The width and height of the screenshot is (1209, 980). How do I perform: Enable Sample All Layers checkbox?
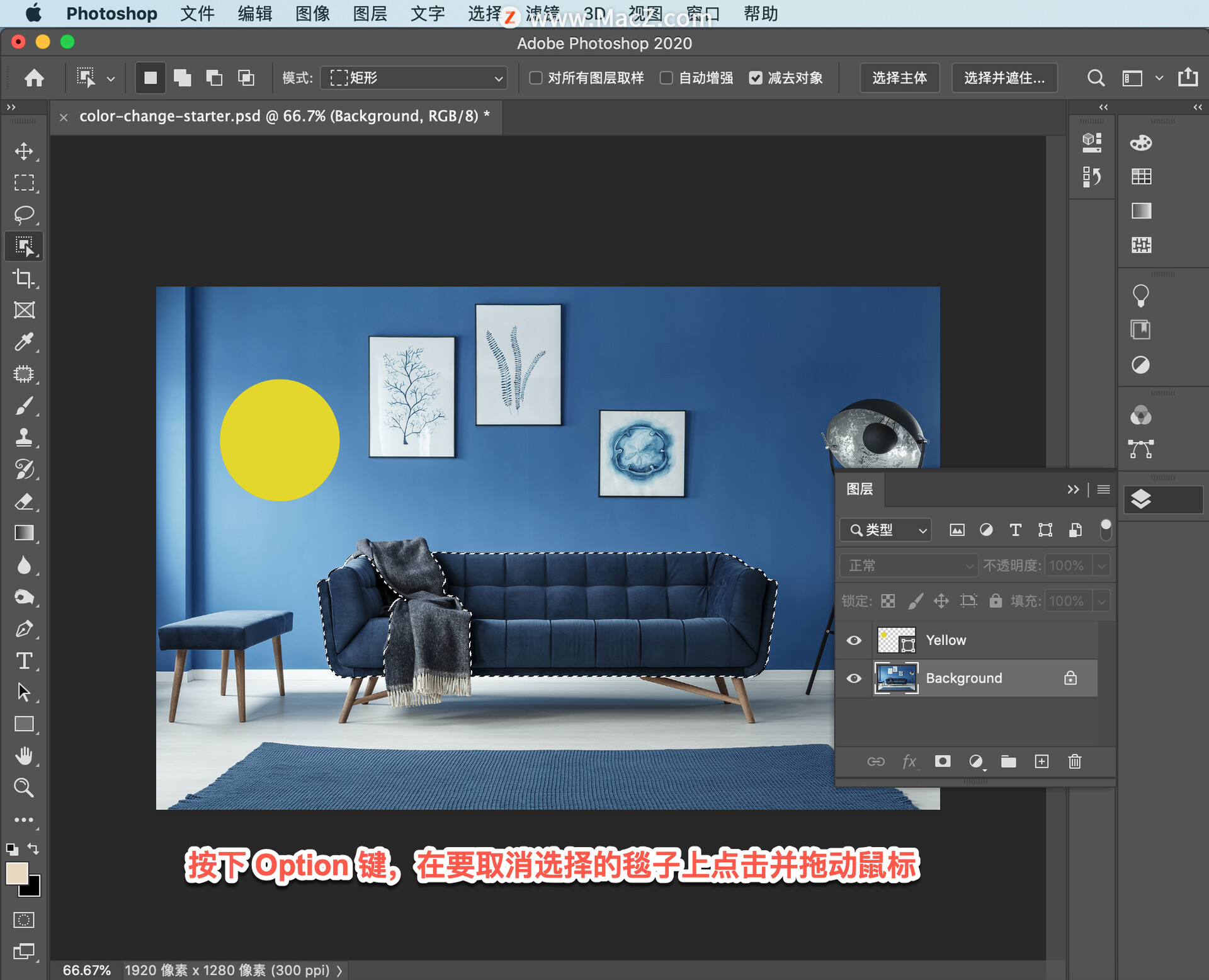pos(536,78)
